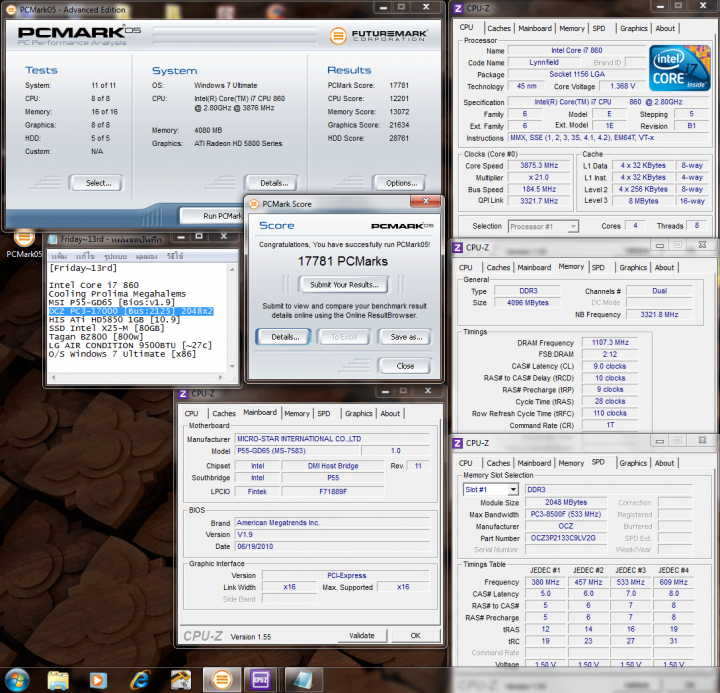Click Core Speed value 3875.3 MHz
Image resolution: width=720 pixels, height=693 pixels.
tap(539, 165)
